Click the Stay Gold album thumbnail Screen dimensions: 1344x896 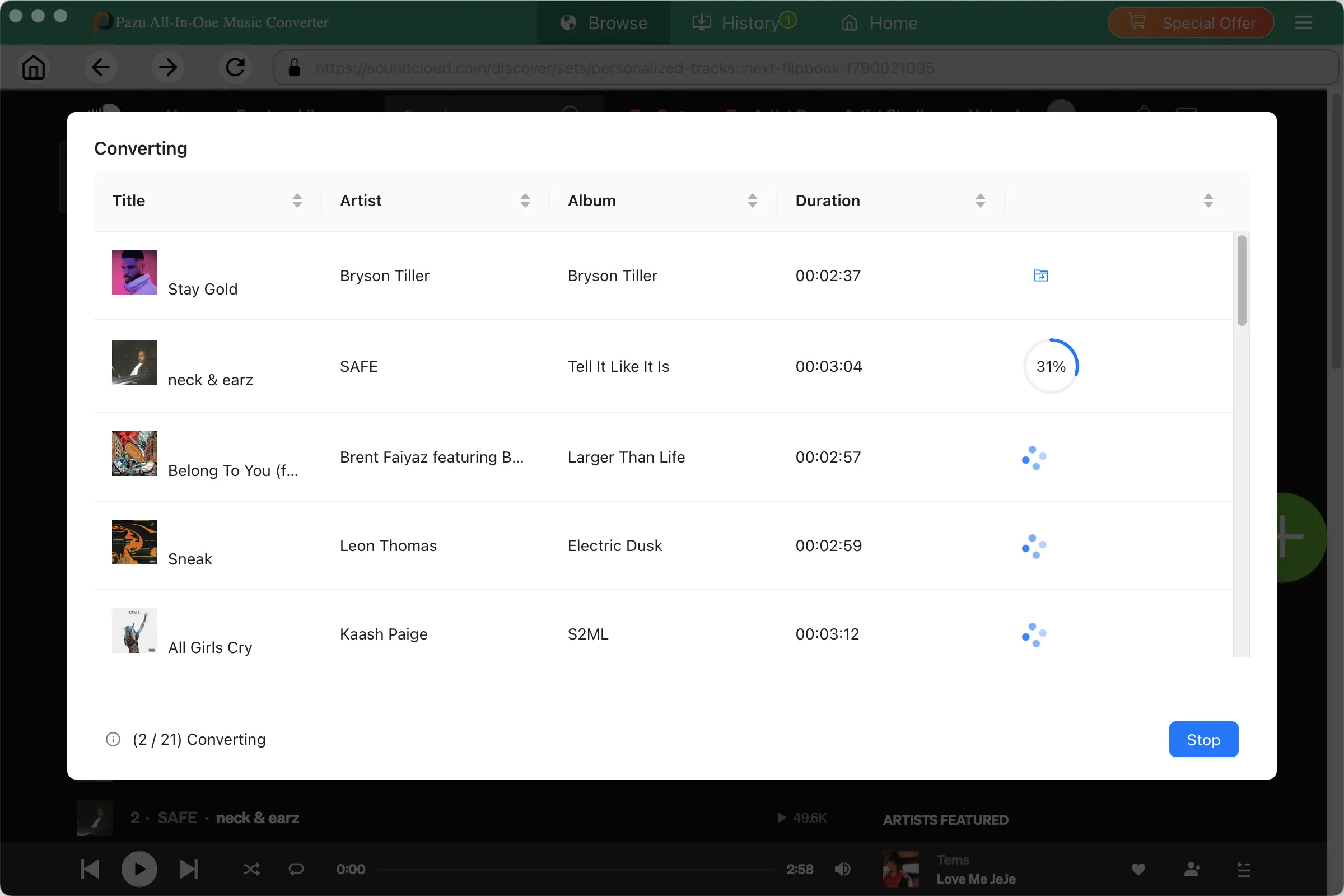tap(134, 272)
